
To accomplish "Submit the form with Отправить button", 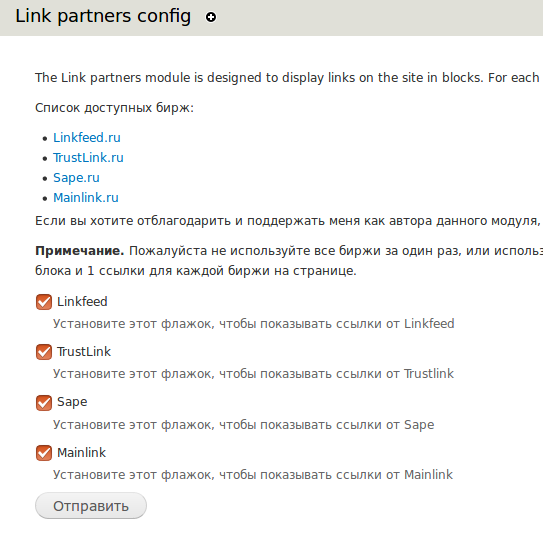I will [91, 506].
